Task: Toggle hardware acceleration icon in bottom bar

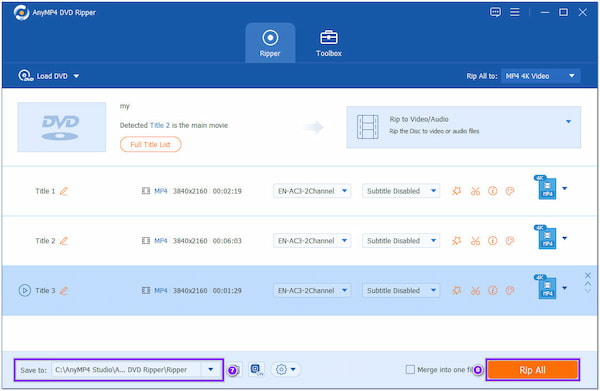Action: [x=256, y=370]
